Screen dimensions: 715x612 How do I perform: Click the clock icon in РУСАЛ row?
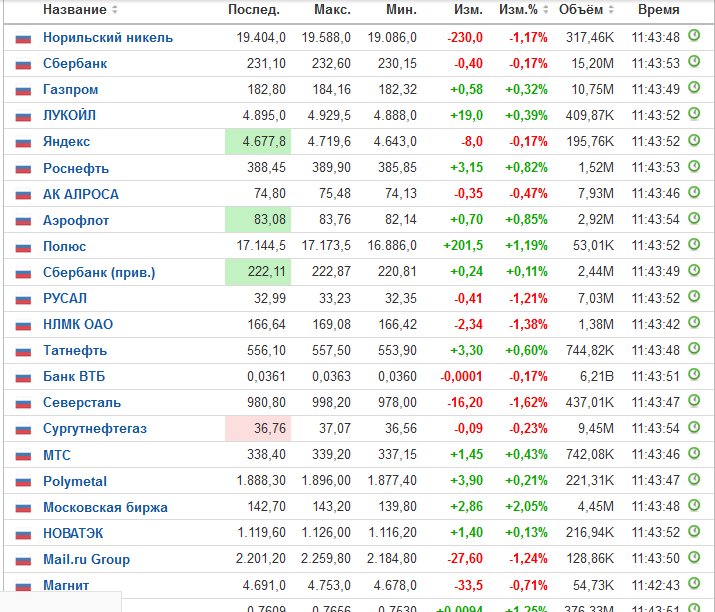click(x=694, y=296)
